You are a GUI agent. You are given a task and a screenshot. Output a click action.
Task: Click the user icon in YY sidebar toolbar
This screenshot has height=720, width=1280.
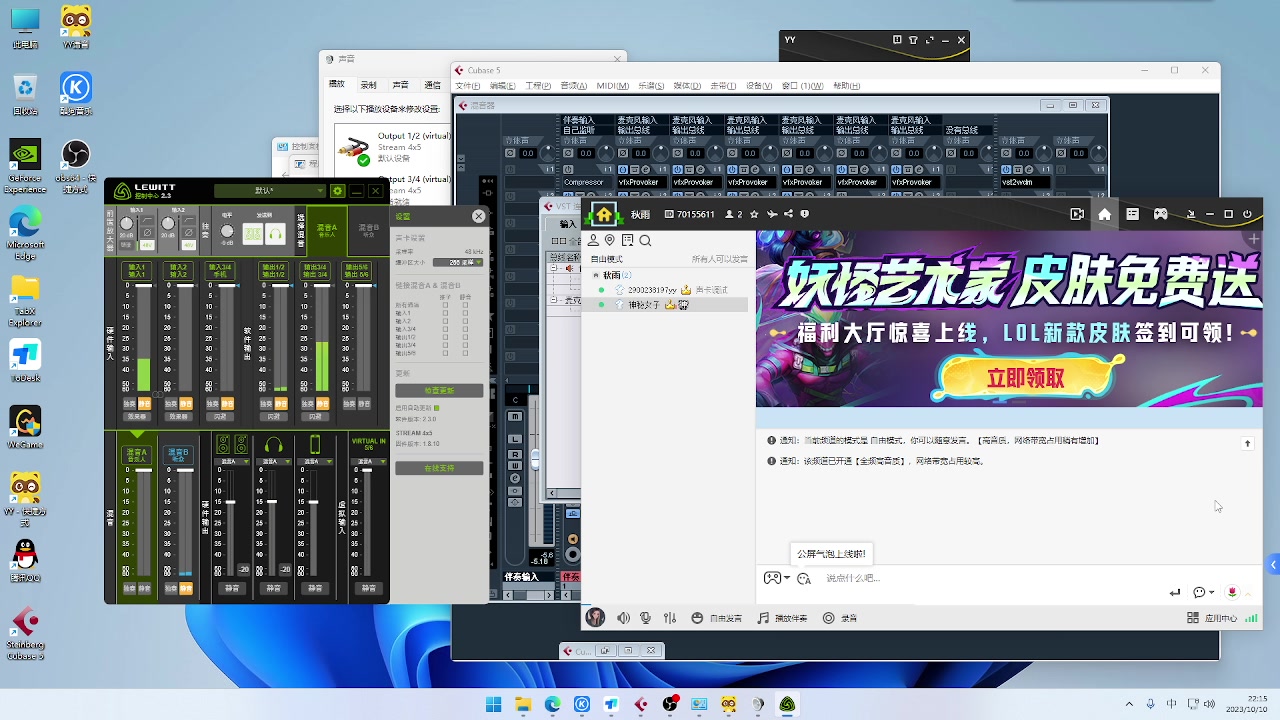coord(593,240)
